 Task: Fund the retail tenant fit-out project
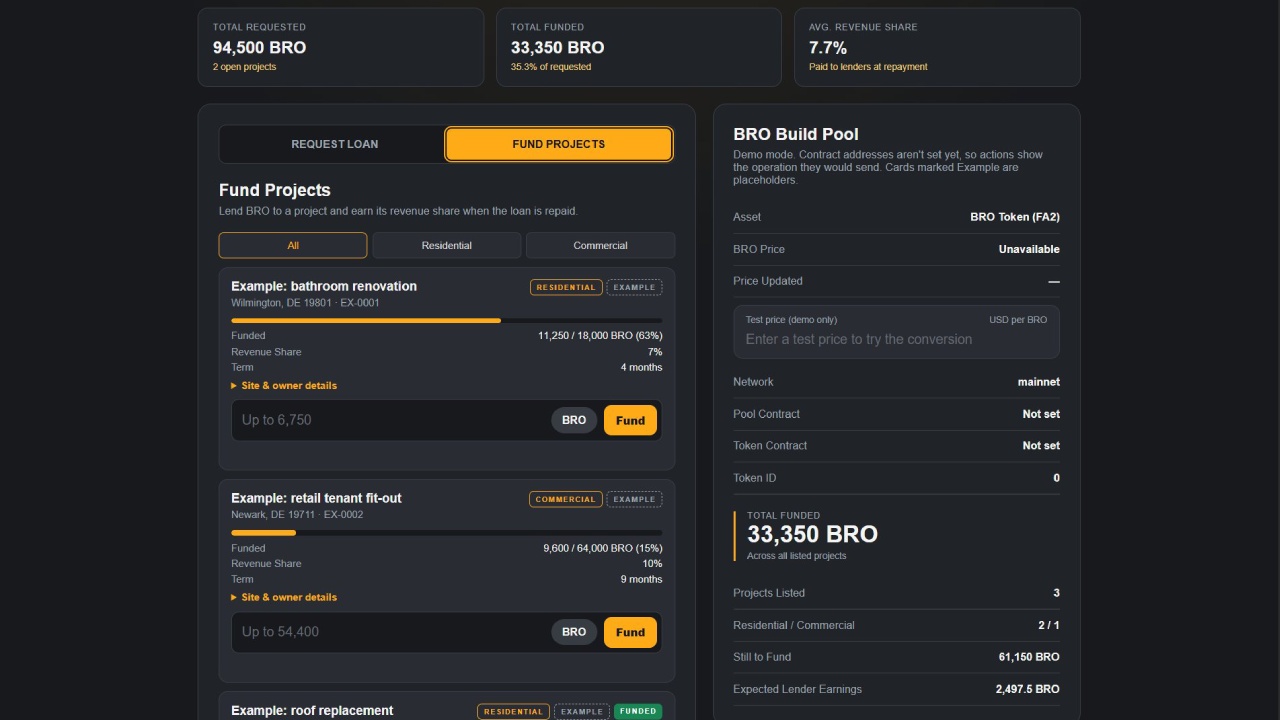pos(630,632)
